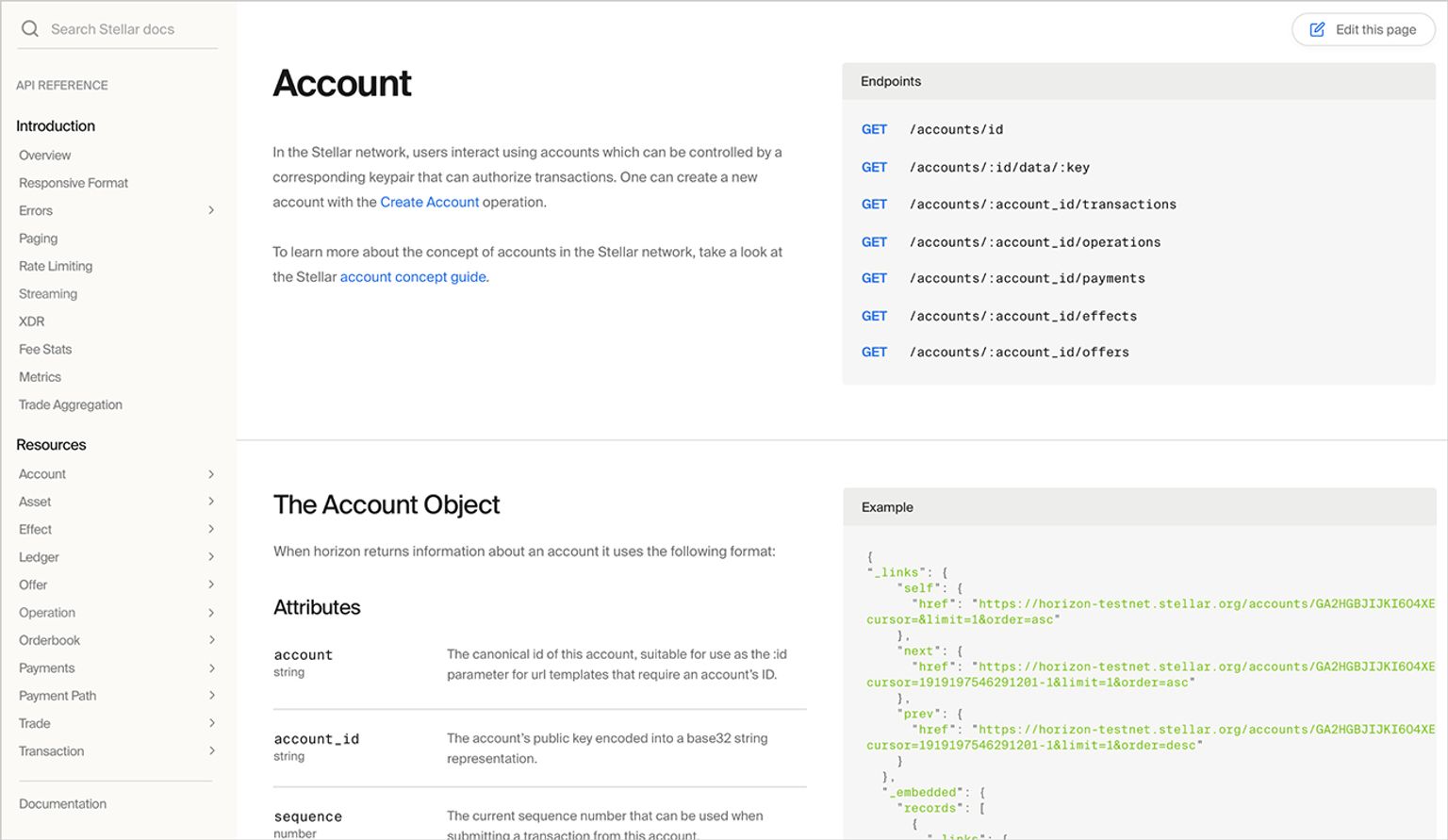Click the search magnifier icon

pyautogui.click(x=30, y=29)
